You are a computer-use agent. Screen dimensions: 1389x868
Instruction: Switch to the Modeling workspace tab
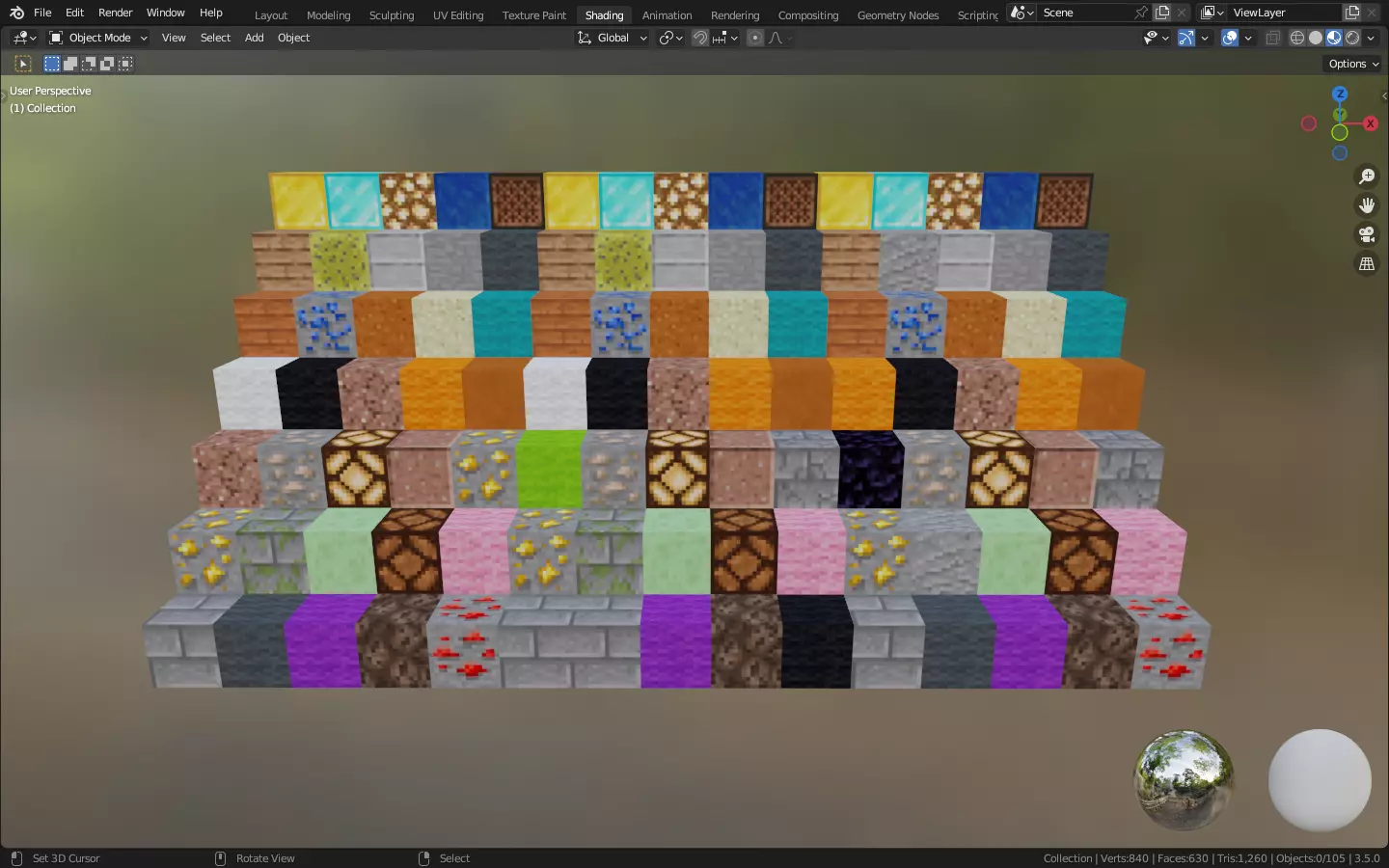click(328, 14)
